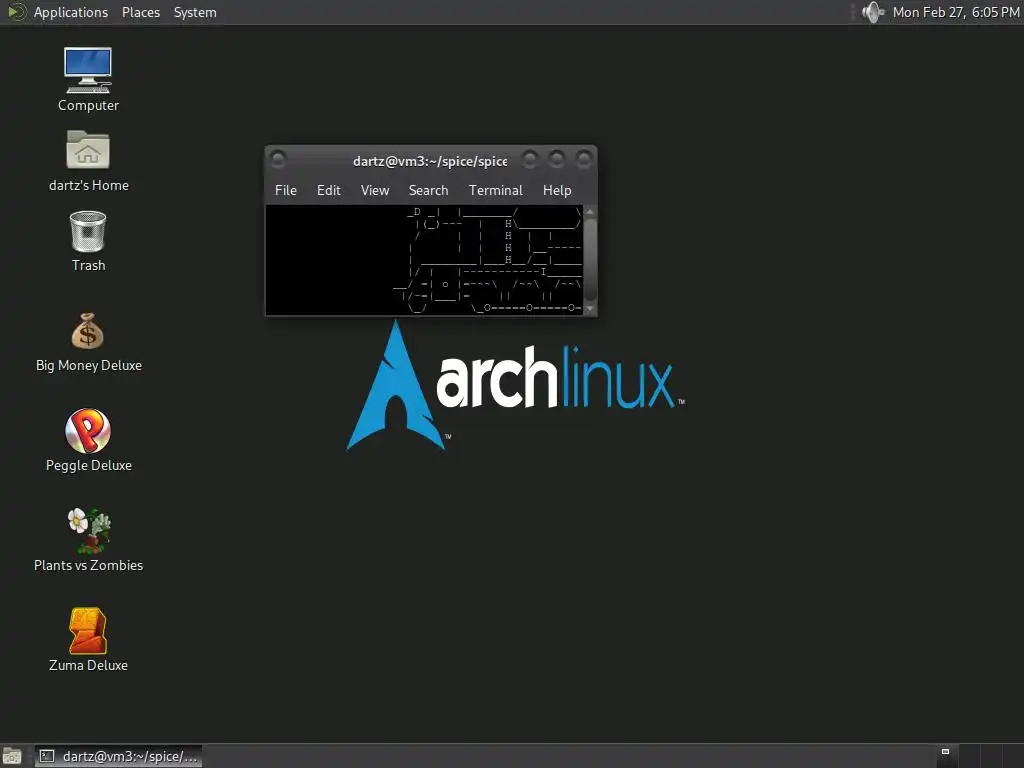
Task: Click the terminal scrollbar up arrow
Action: (590, 212)
